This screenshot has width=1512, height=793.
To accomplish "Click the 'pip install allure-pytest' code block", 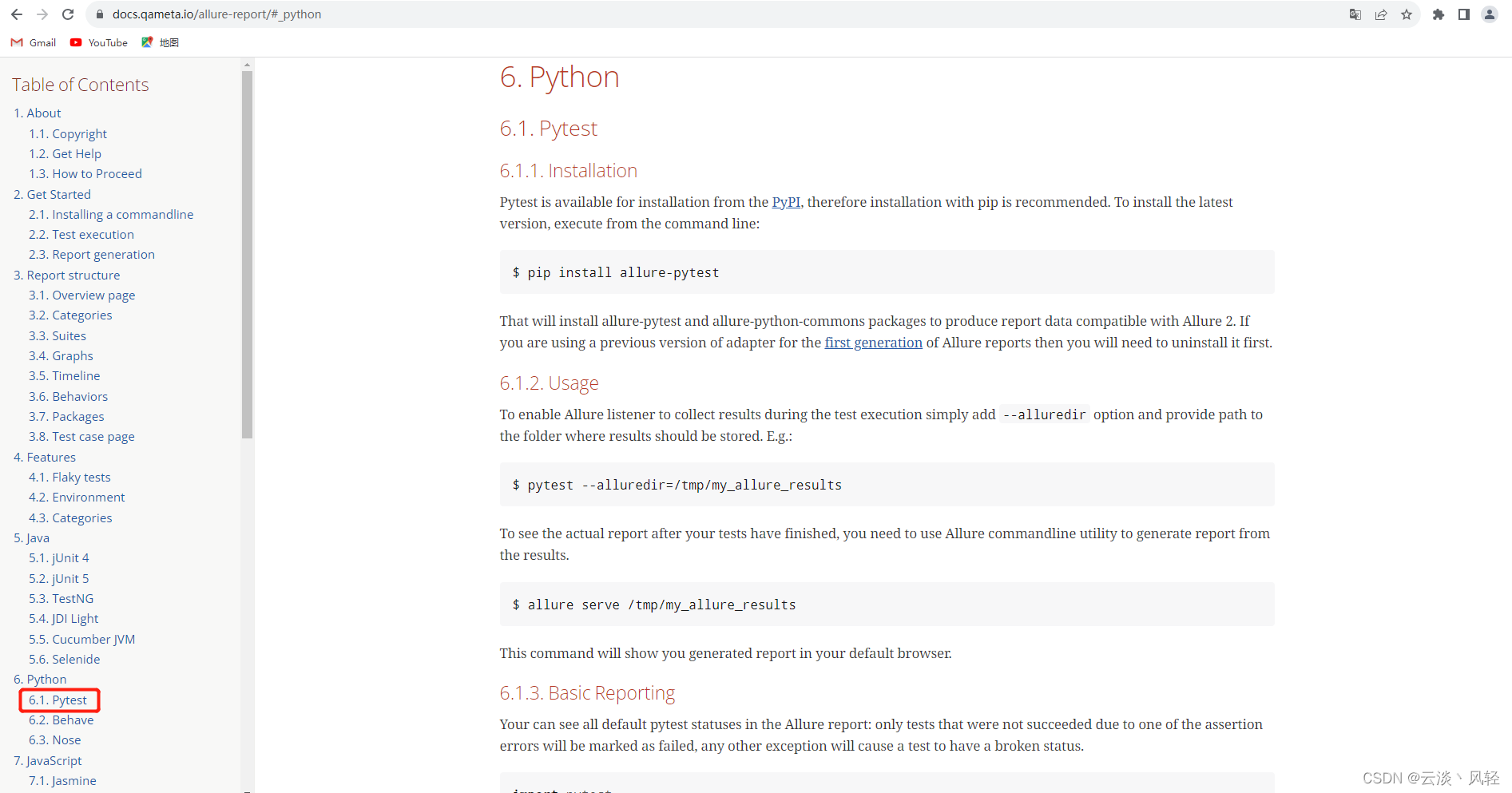I will (887, 272).
